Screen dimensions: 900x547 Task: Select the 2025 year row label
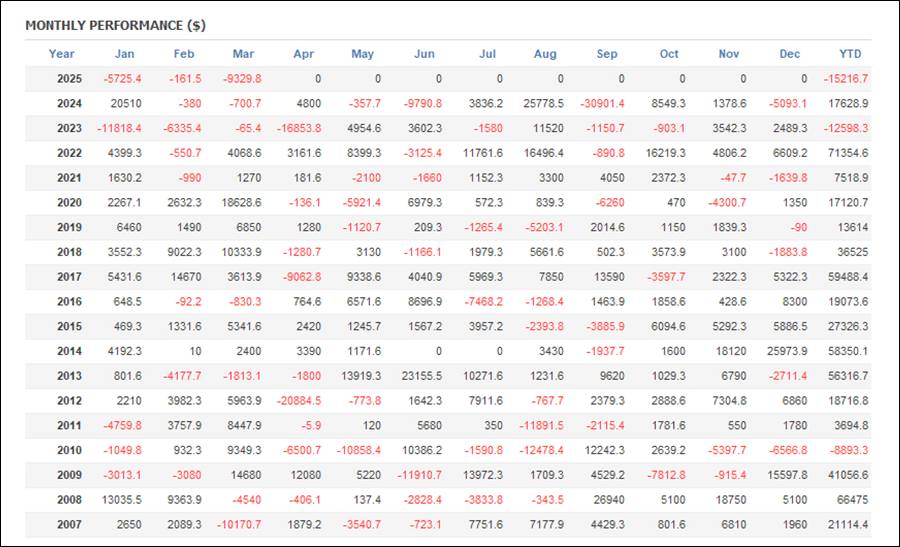pyautogui.click(x=69, y=79)
